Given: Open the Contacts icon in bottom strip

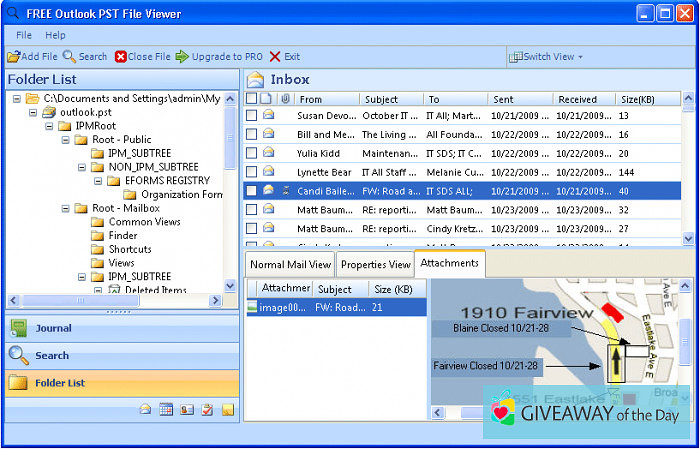Looking at the screenshot, I should 186,410.
